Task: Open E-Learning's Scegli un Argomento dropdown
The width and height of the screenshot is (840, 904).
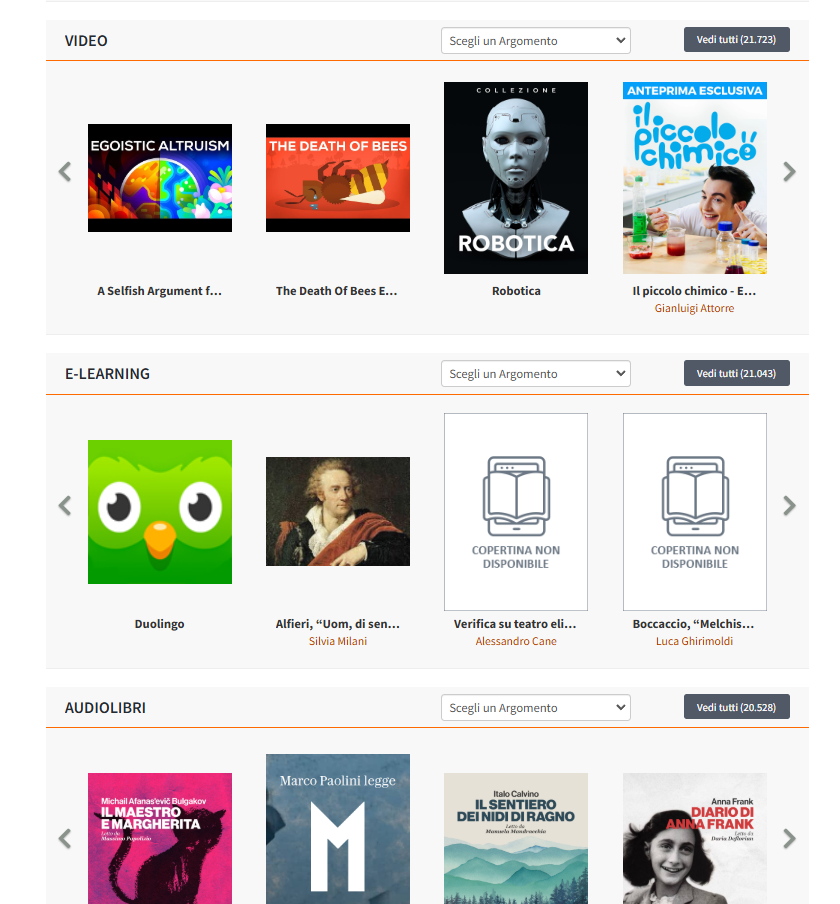Action: 536,374
